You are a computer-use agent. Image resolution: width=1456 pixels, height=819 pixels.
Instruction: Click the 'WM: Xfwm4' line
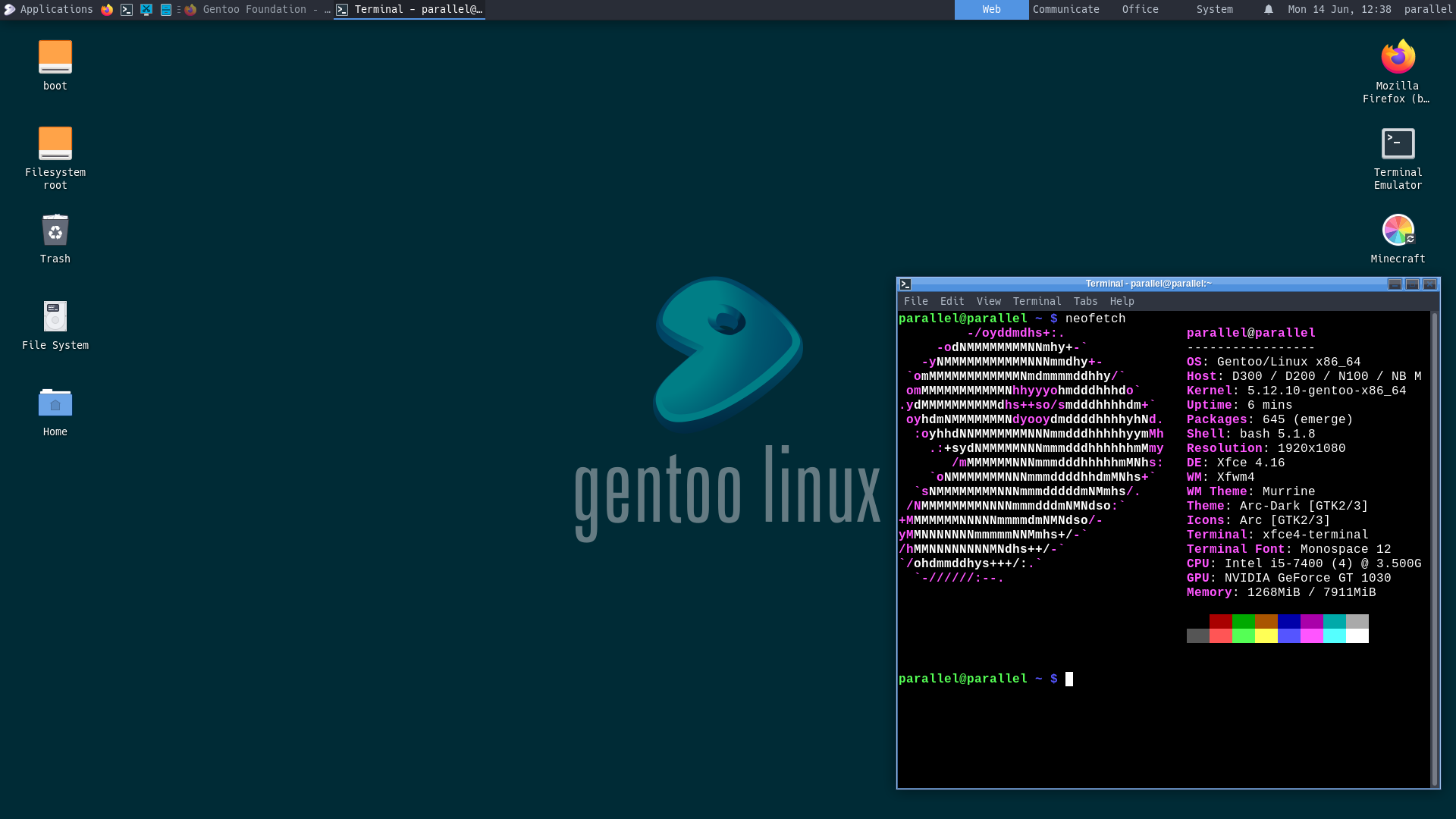(1220, 478)
